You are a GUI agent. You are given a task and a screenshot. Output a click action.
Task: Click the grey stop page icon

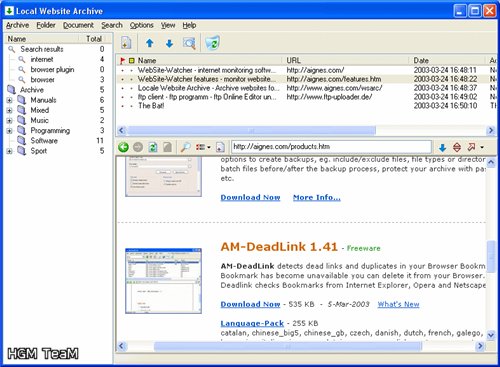[x=167, y=147]
